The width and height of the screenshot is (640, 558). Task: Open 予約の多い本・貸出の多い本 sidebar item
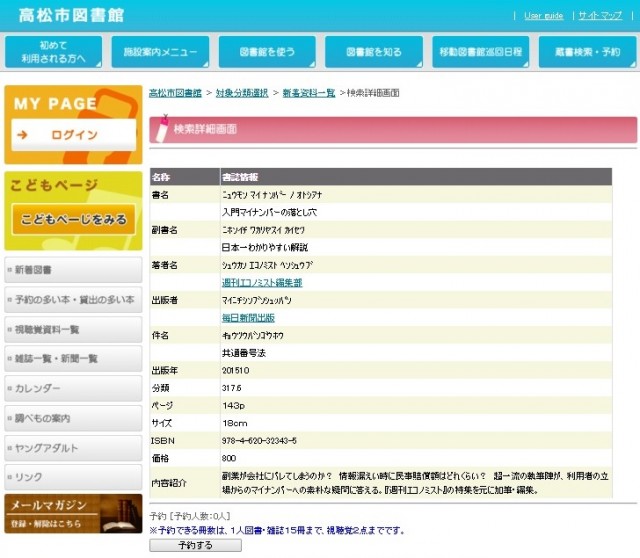73,300
